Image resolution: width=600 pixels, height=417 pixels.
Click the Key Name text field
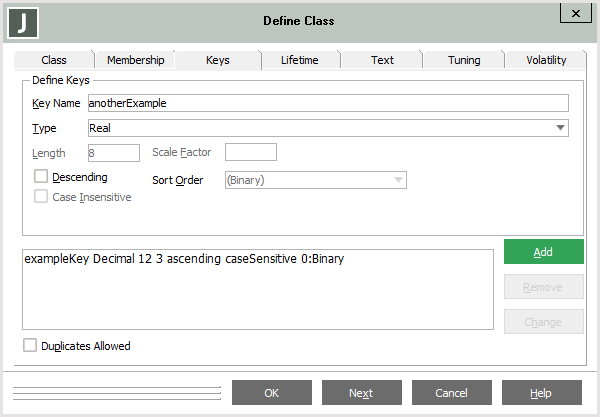pos(327,103)
